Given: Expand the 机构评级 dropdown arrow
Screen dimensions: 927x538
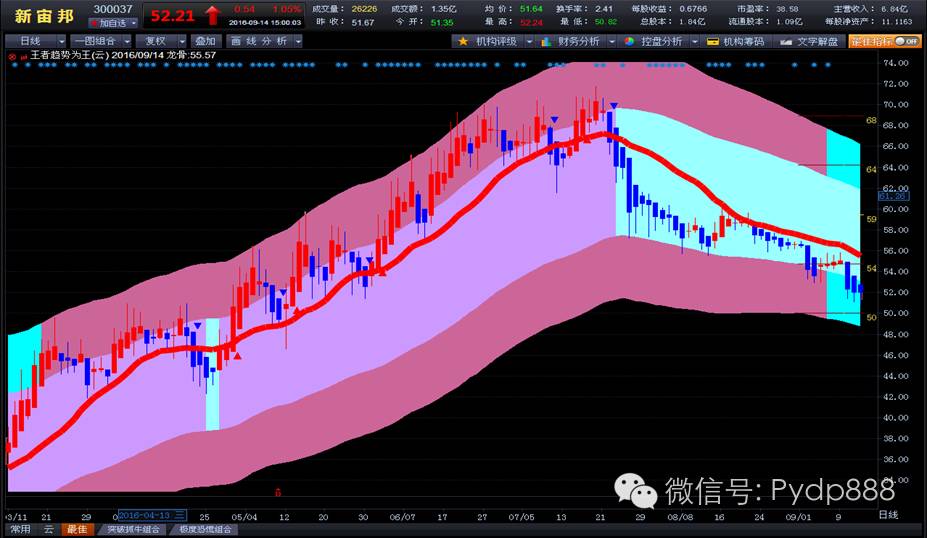Looking at the screenshot, I should pyautogui.click(x=529, y=41).
